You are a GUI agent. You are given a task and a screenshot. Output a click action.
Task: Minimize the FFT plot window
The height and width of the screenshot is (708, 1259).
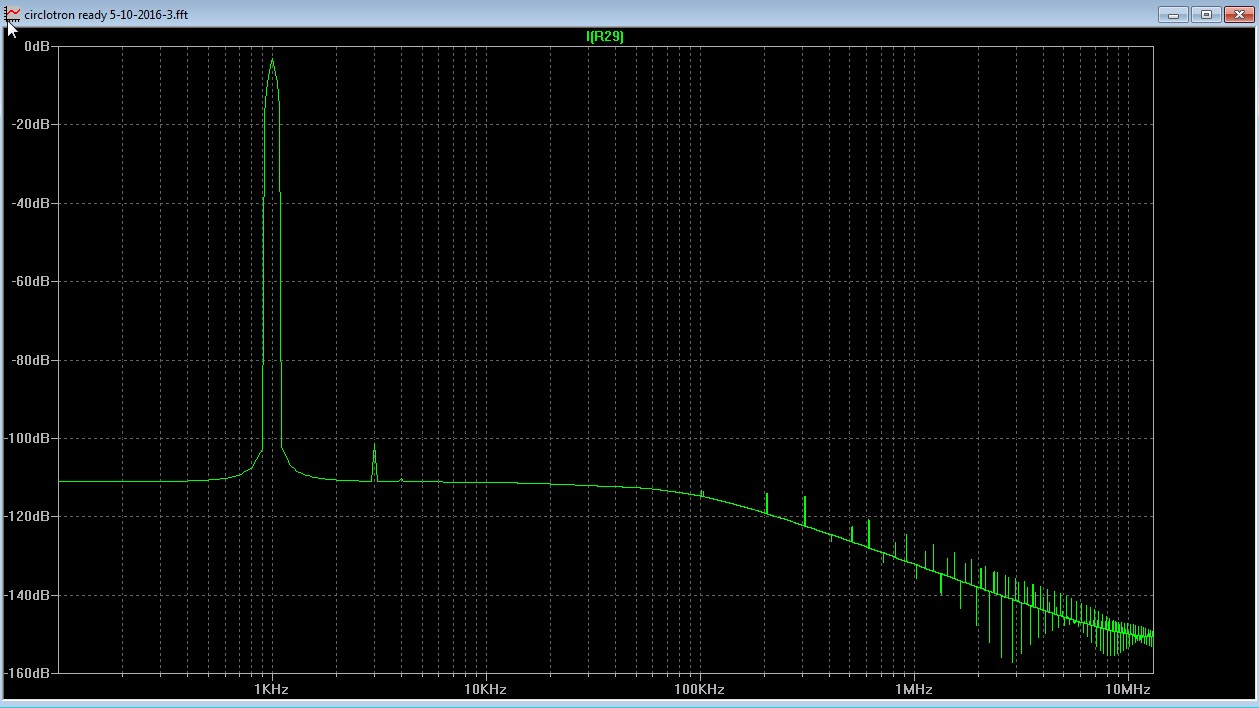[x=1173, y=14]
